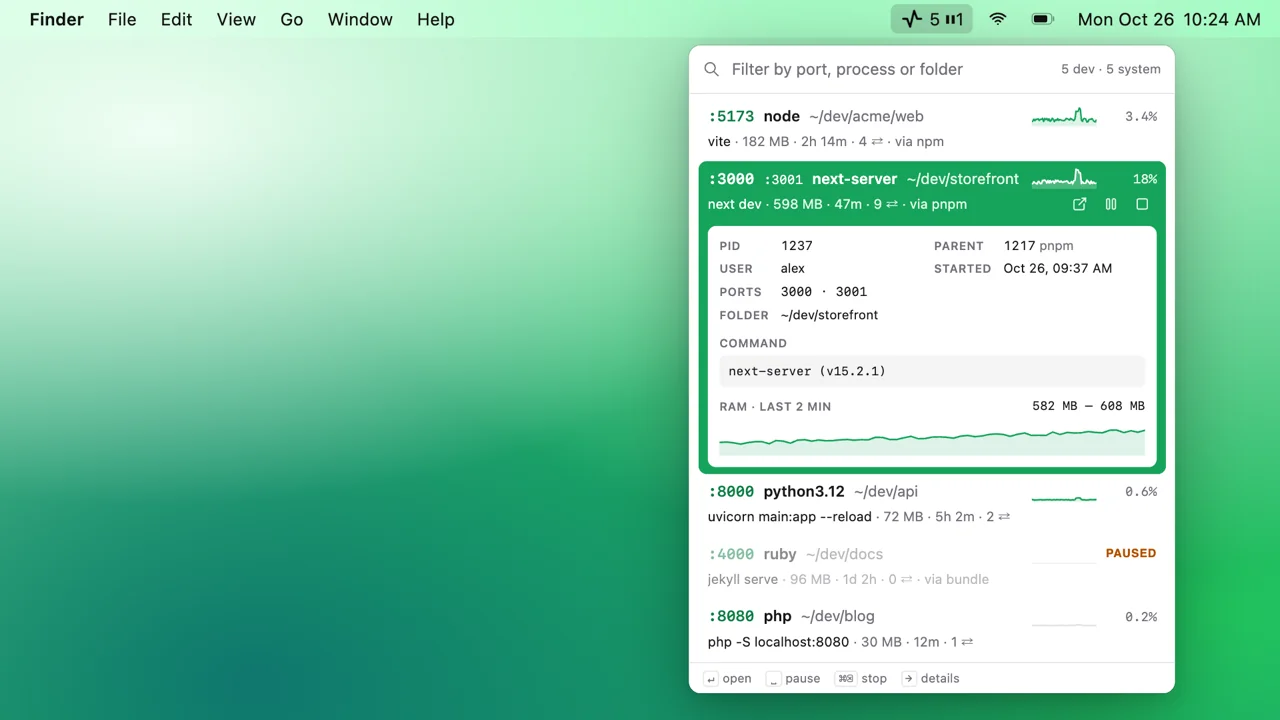Check the battery status icon
This screenshot has height=720, width=1280.
click(1043, 19)
